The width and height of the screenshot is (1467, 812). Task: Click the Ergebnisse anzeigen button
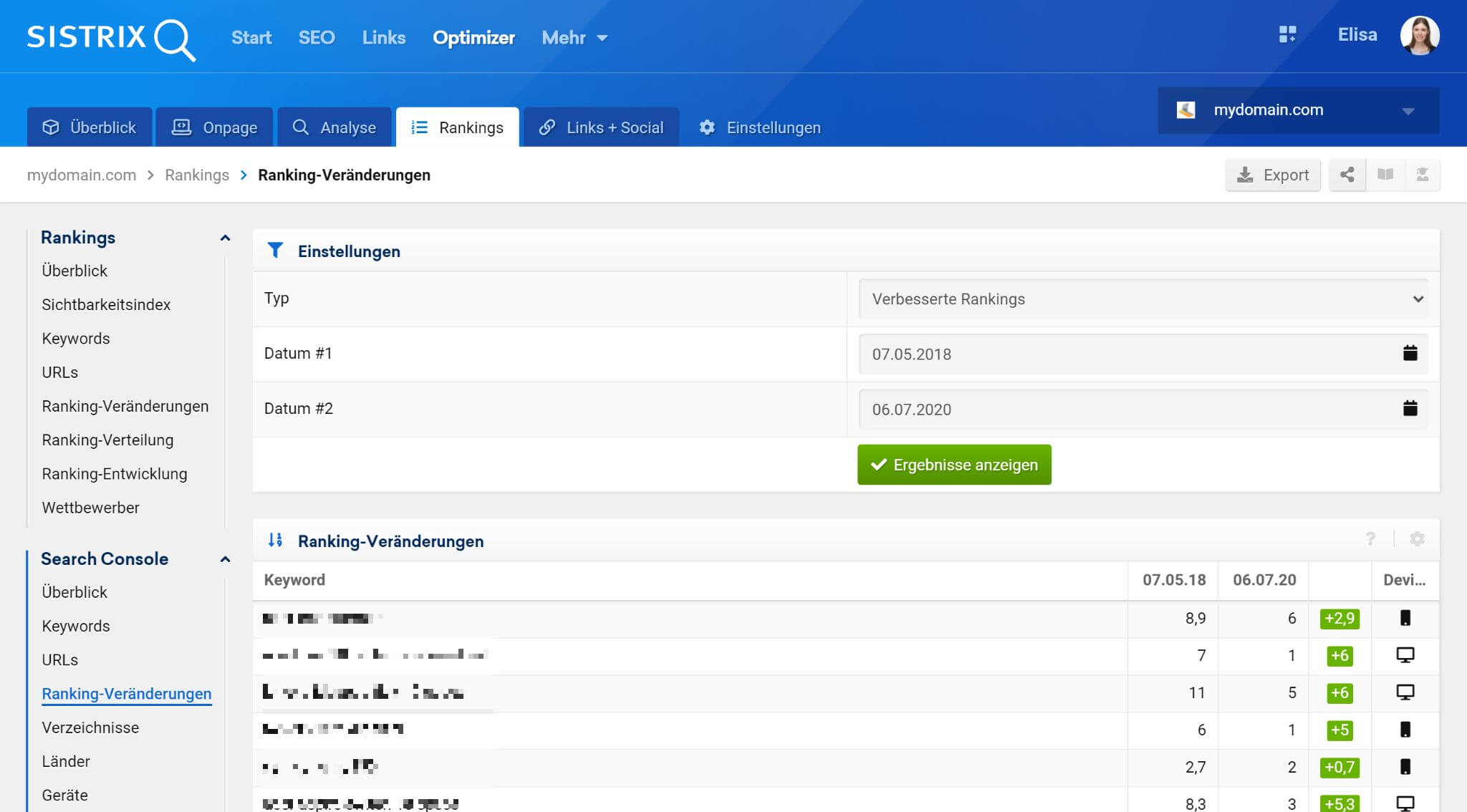[954, 465]
